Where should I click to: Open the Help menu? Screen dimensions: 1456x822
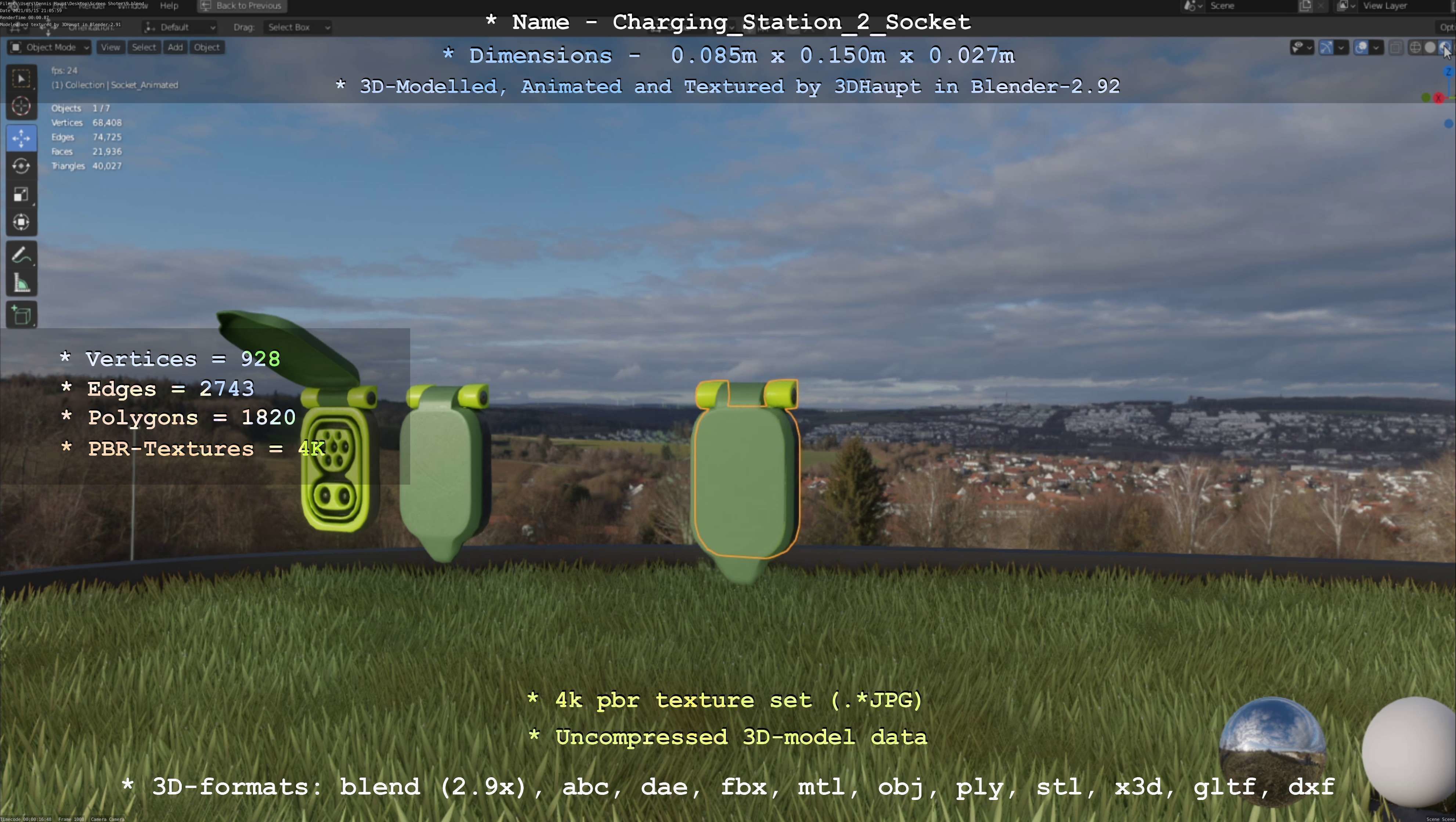click(169, 6)
